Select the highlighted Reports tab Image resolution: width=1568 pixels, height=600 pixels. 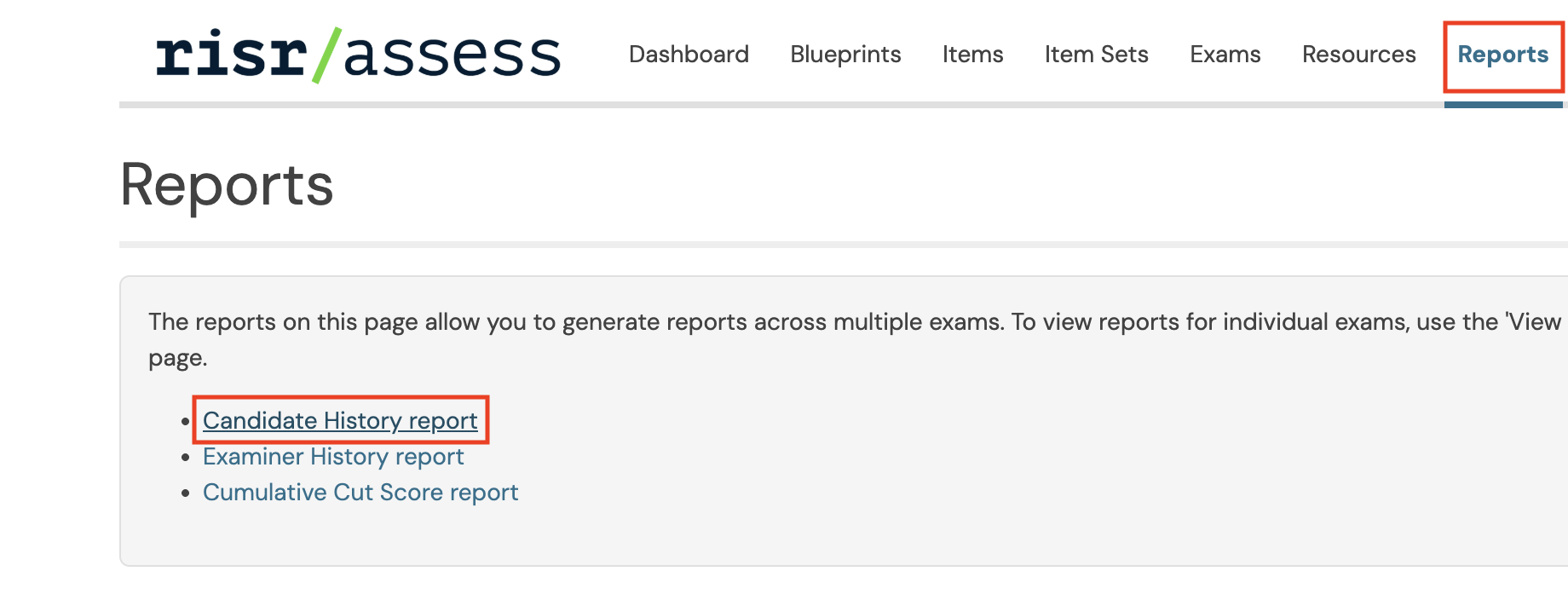tap(1502, 55)
